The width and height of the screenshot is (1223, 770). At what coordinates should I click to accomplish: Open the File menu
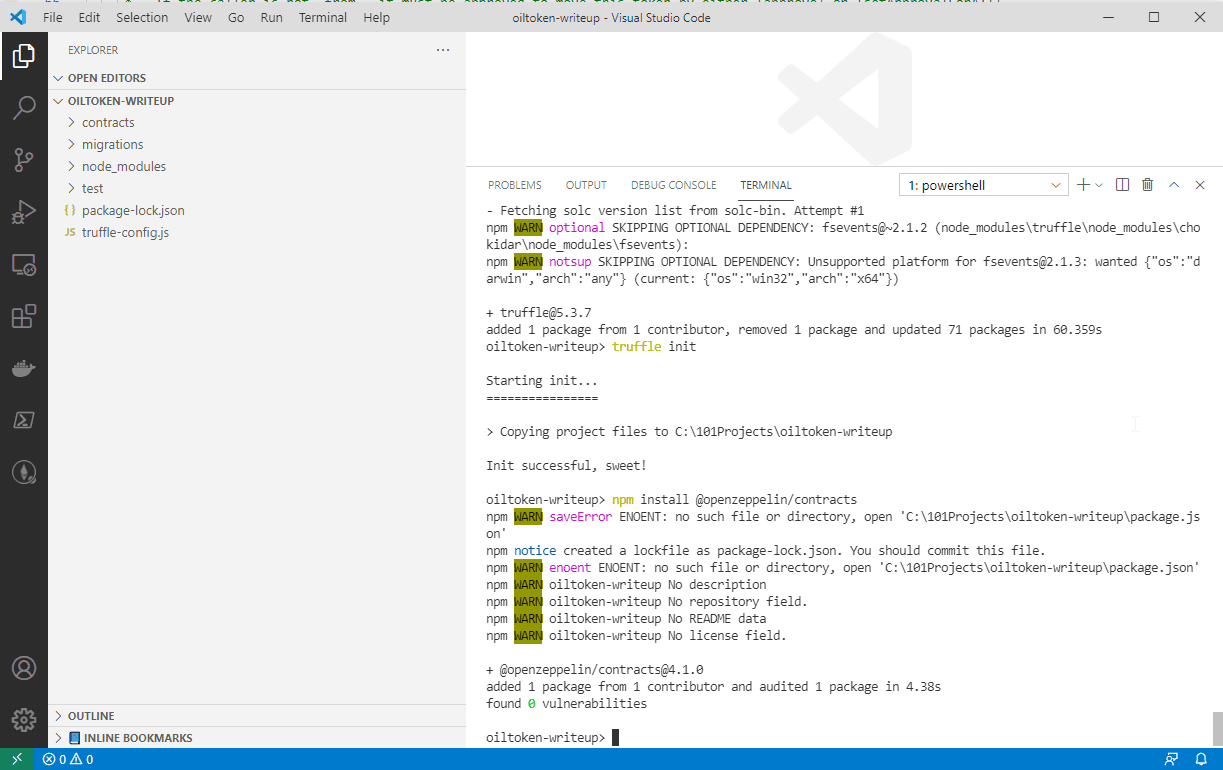53,17
